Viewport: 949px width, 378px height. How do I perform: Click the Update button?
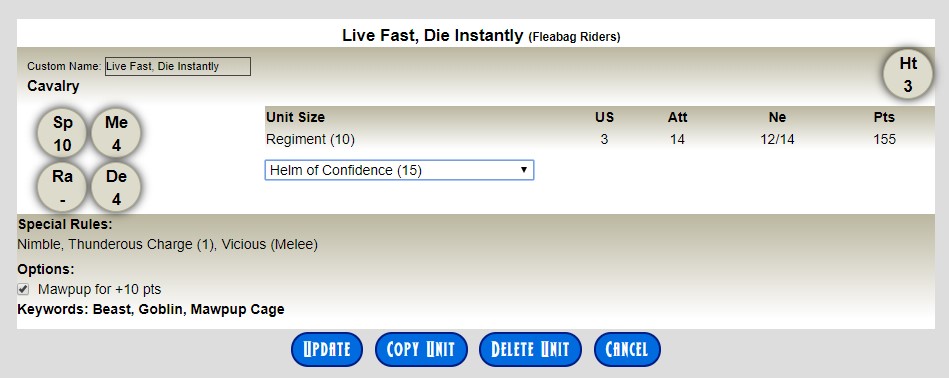click(327, 350)
